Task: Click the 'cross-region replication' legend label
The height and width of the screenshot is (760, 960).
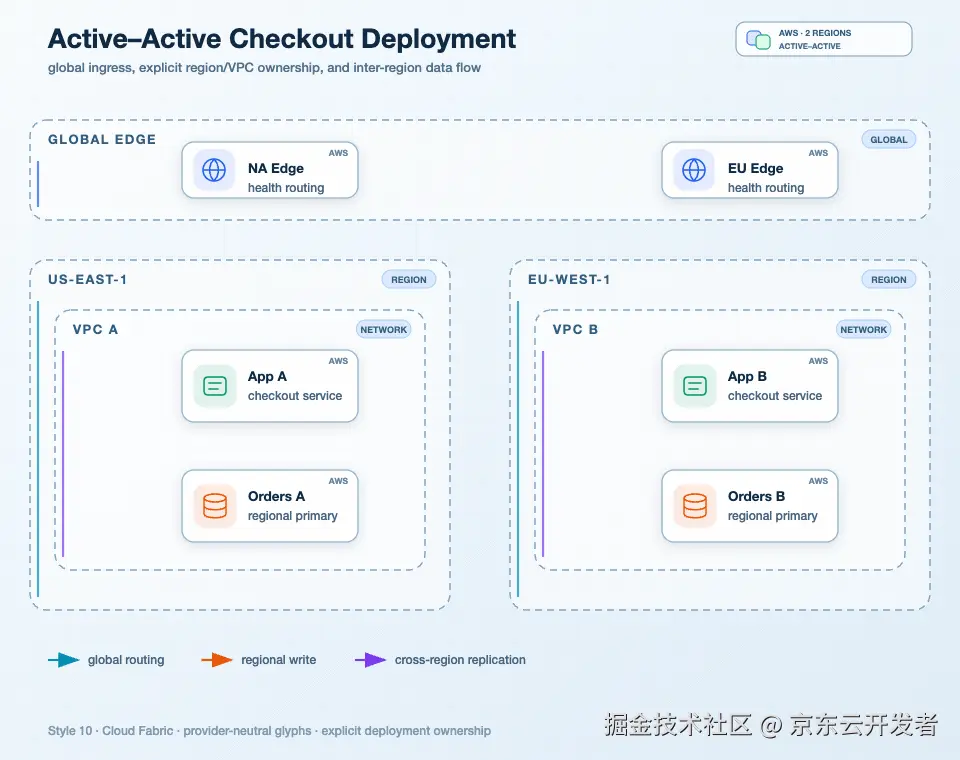Action: (x=460, y=660)
